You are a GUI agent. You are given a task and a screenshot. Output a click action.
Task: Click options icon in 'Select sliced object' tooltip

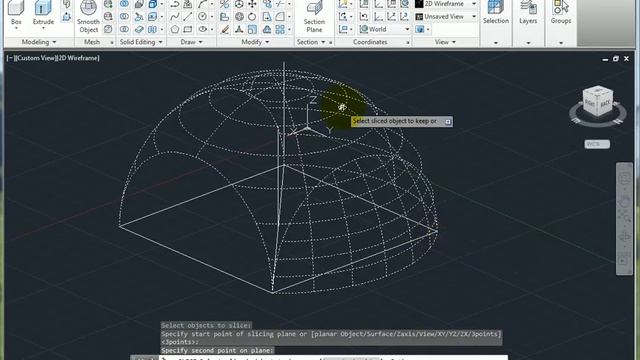448,122
